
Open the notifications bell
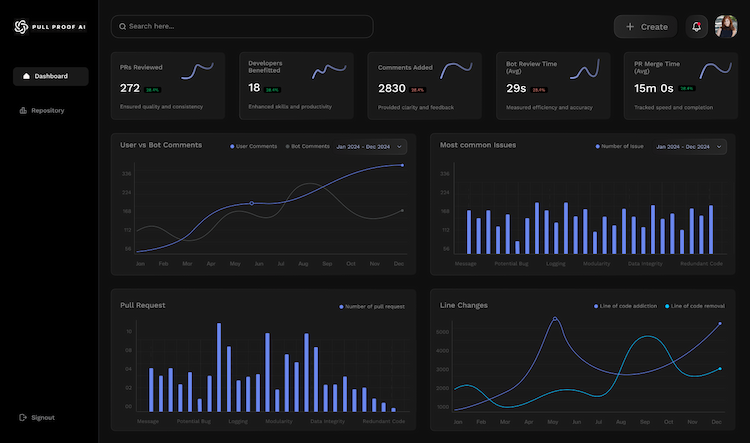(696, 27)
